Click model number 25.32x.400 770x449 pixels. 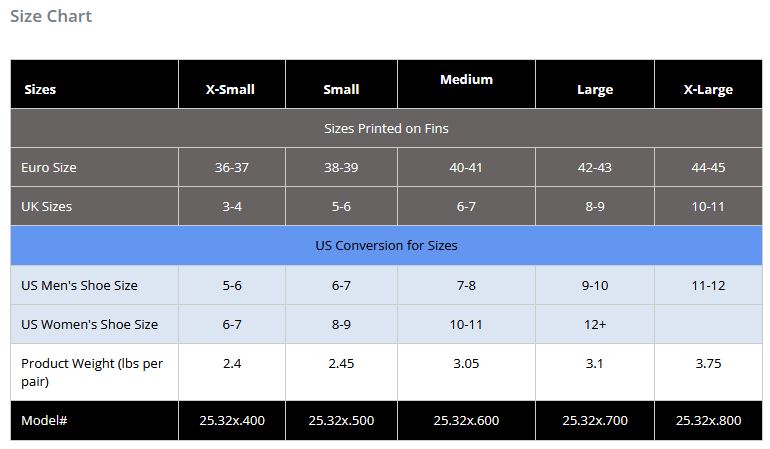click(232, 421)
